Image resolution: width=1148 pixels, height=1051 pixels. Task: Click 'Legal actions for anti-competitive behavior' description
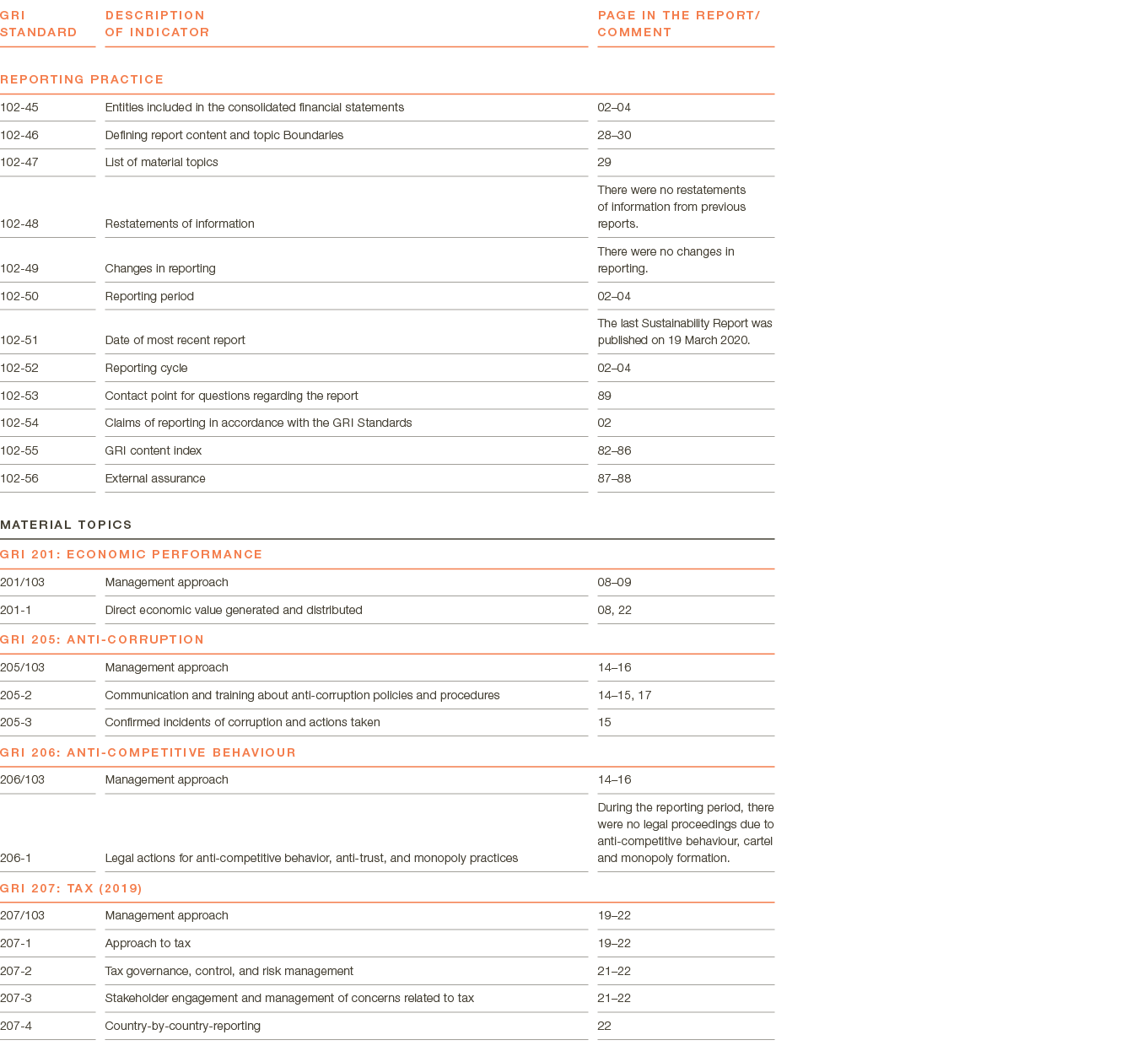coord(312,858)
